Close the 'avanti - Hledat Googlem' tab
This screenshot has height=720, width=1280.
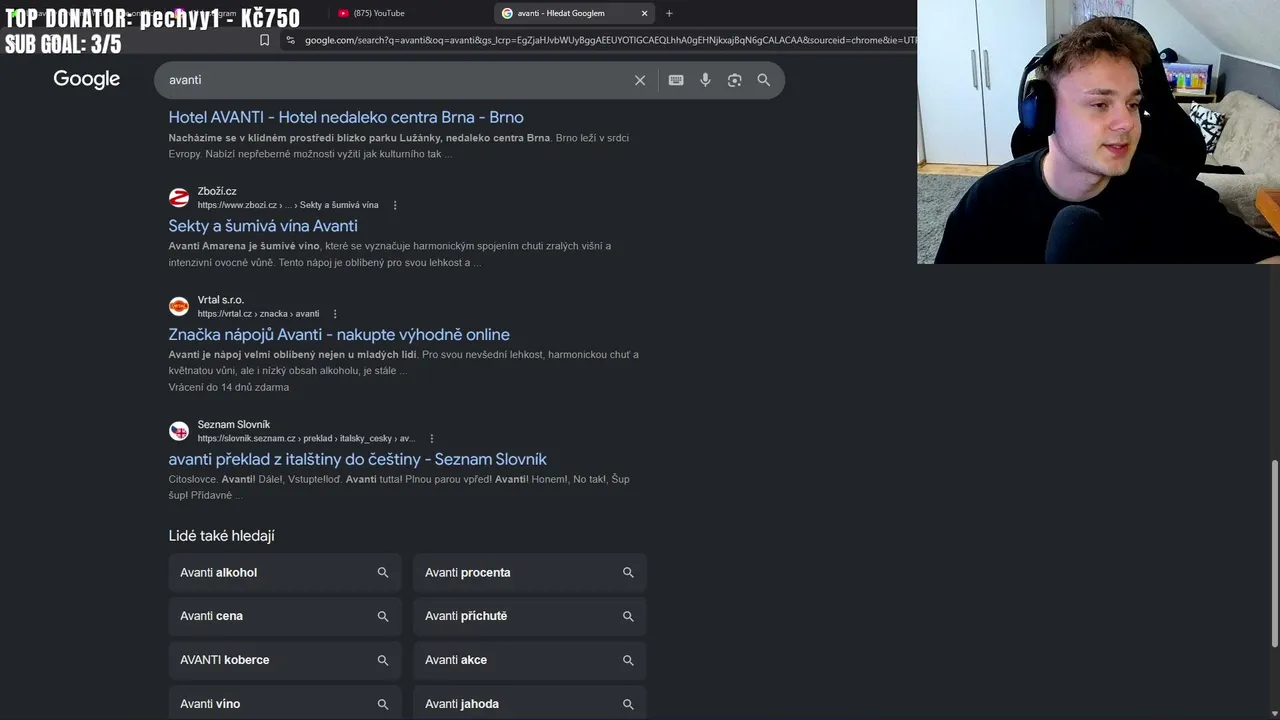tap(644, 13)
